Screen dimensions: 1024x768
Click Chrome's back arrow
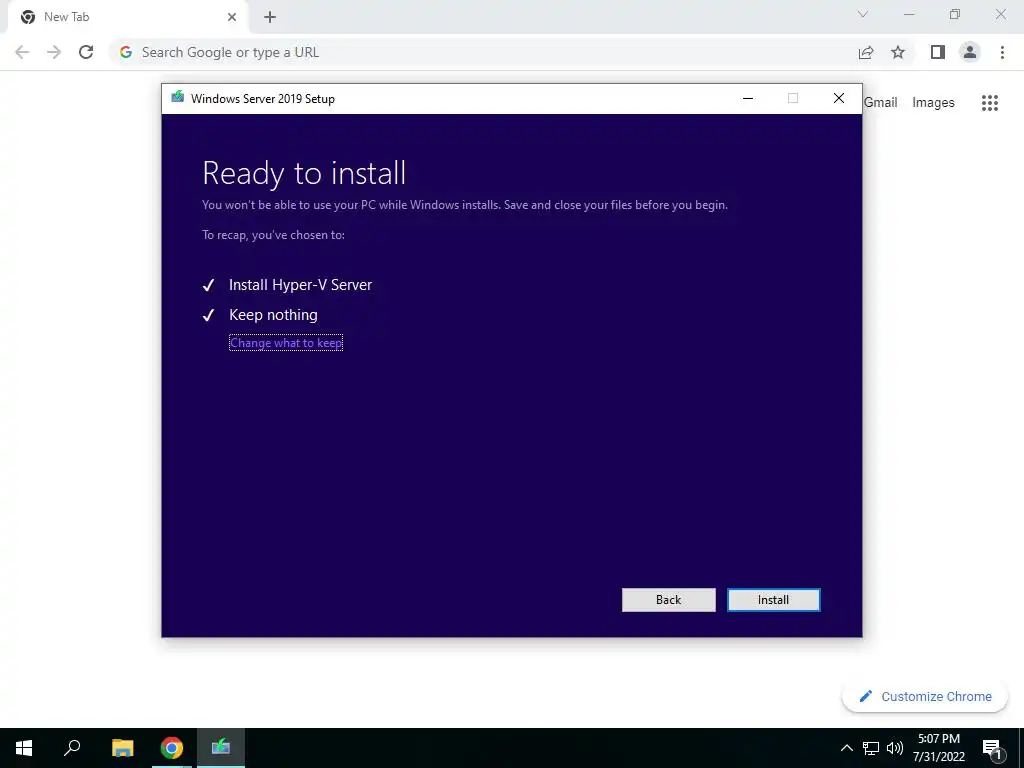tap(22, 52)
